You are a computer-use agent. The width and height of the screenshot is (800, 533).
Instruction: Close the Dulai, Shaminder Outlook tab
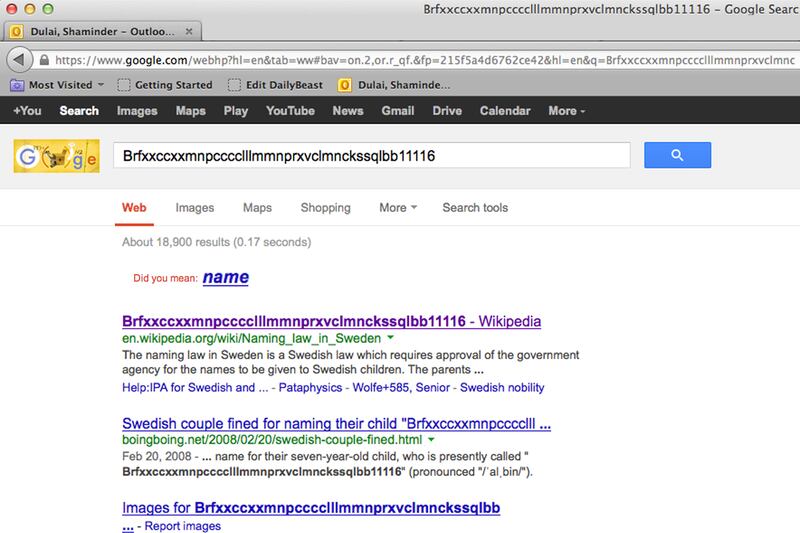pyautogui.click(x=189, y=32)
